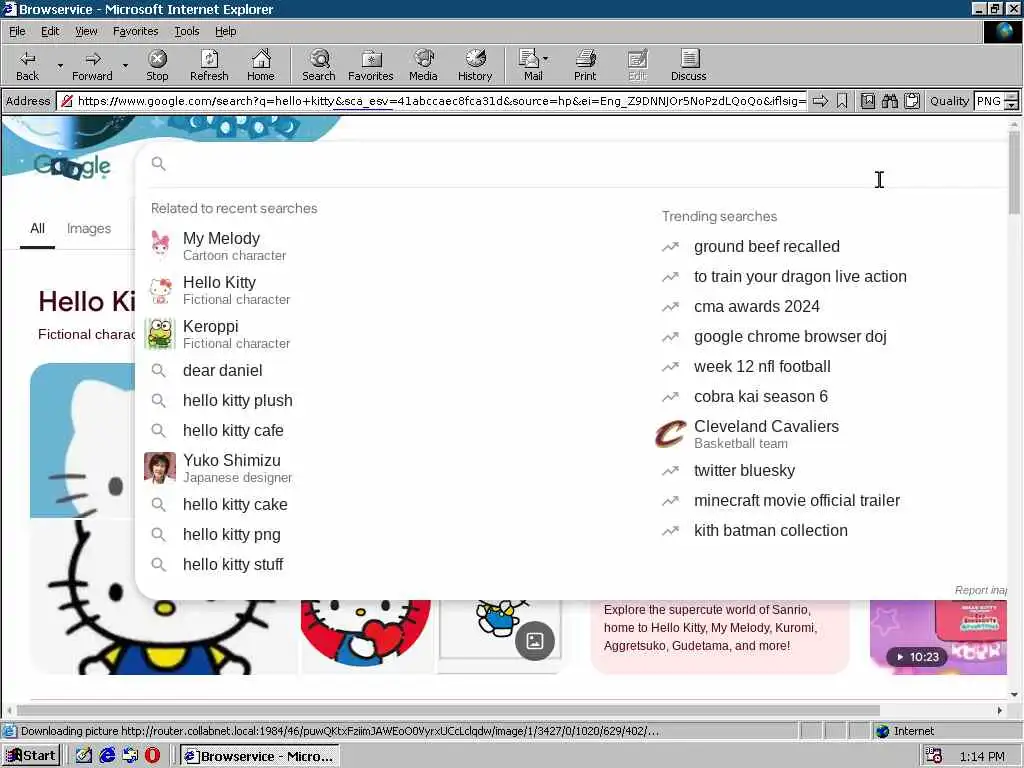Refresh the current page
This screenshot has height=768, width=1024.
[x=209, y=65]
